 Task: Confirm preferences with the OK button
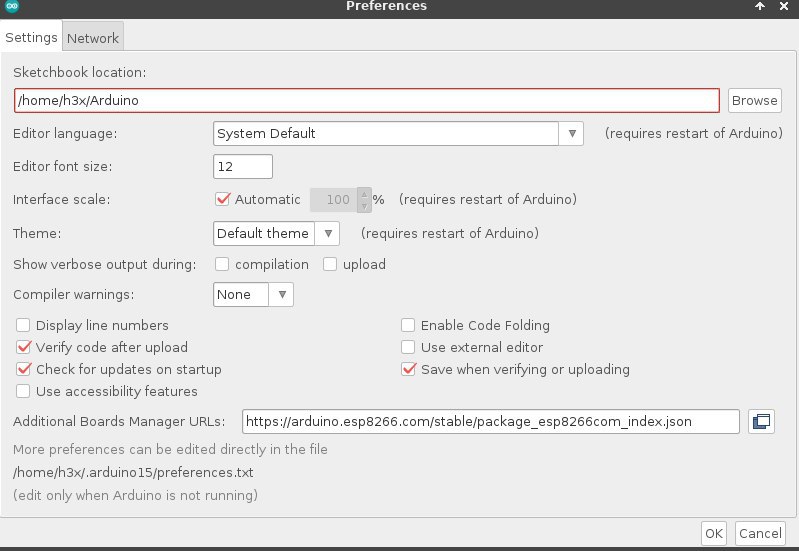pos(713,533)
